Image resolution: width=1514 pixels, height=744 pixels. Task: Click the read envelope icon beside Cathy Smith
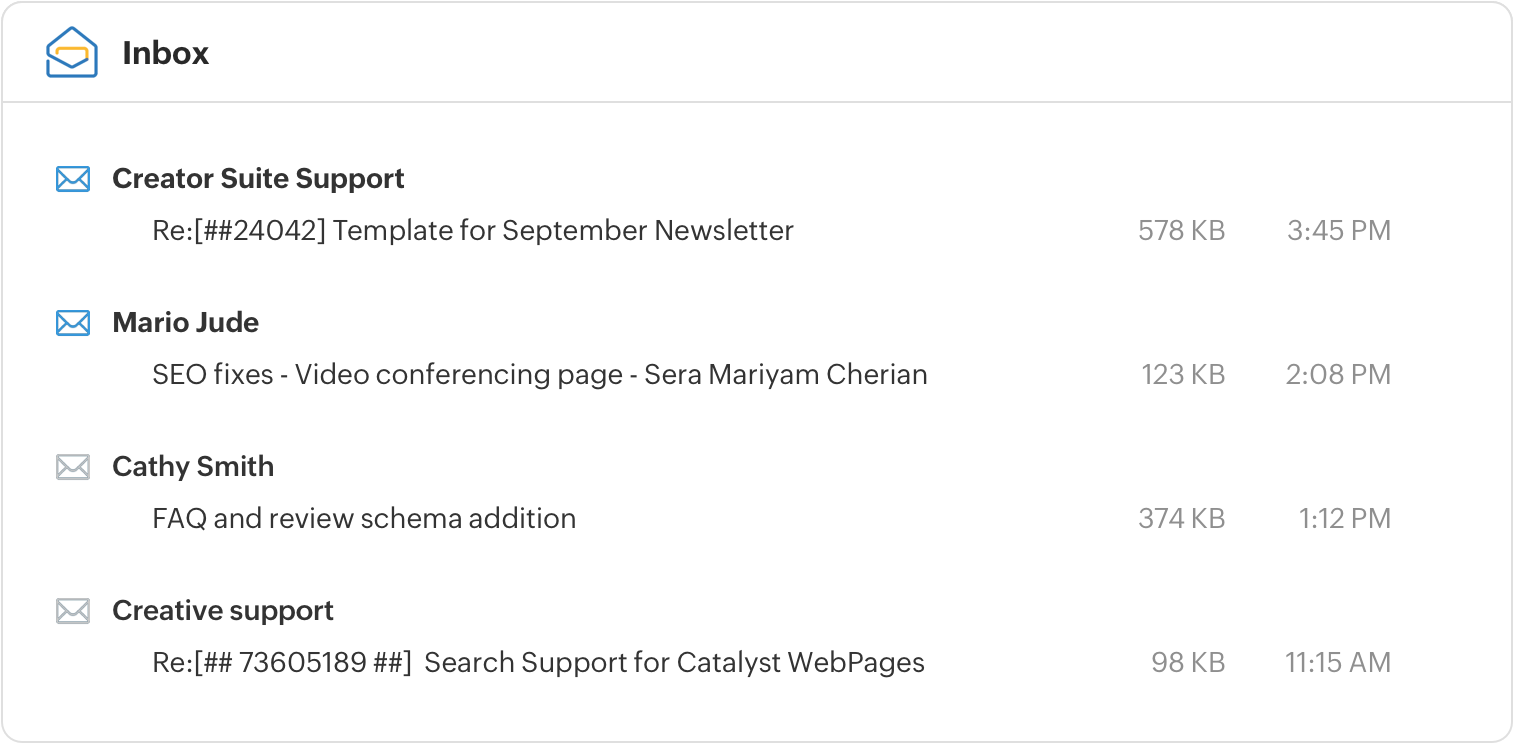point(73,467)
